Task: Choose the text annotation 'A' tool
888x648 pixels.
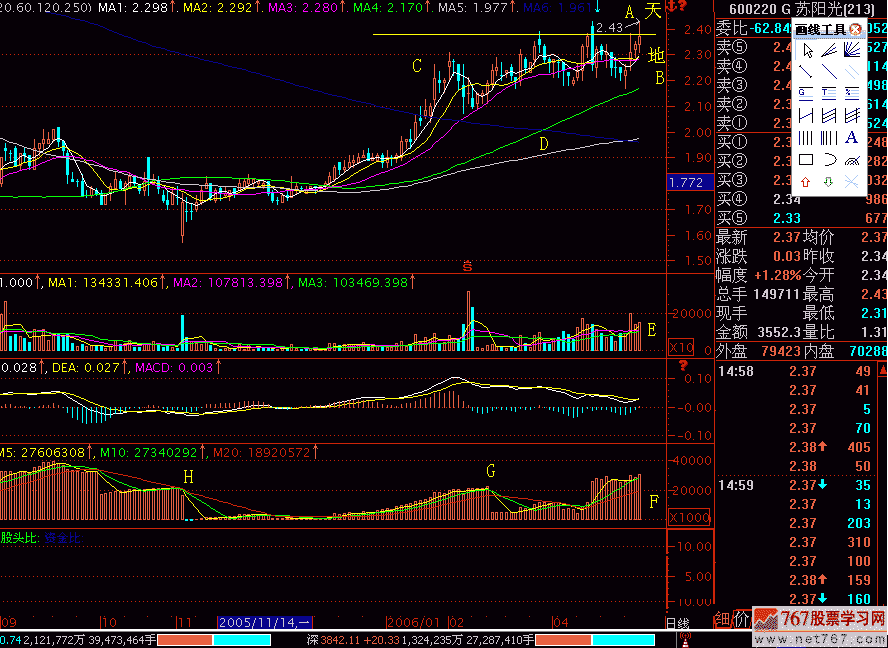Action: 852,138
